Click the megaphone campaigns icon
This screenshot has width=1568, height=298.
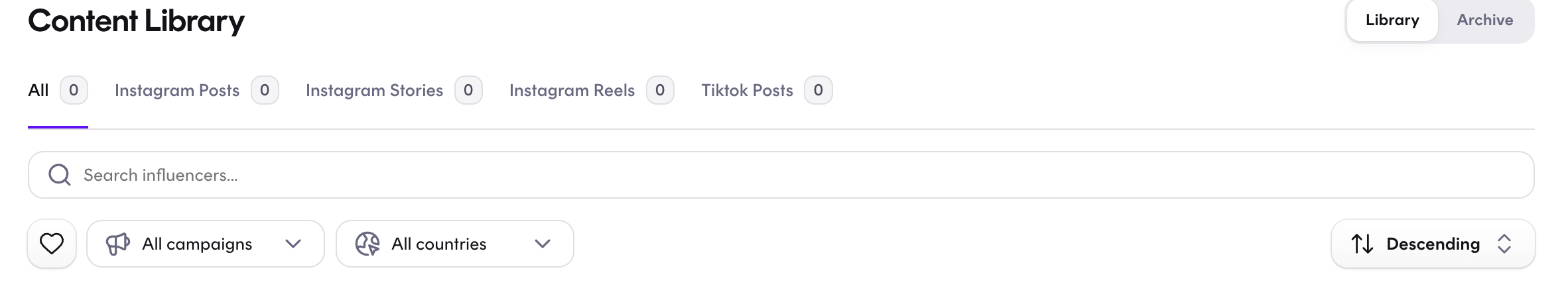[118, 244]
